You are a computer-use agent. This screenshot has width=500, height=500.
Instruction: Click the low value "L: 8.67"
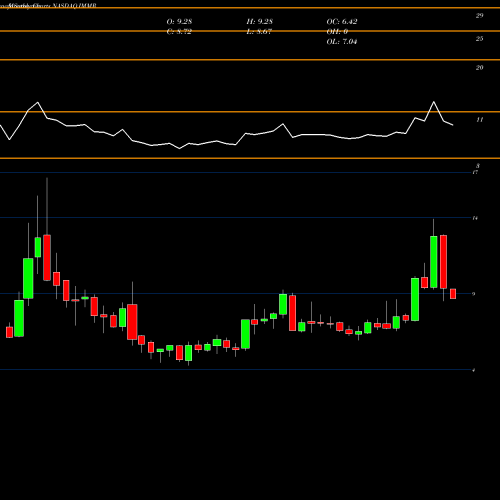(260, 32)
